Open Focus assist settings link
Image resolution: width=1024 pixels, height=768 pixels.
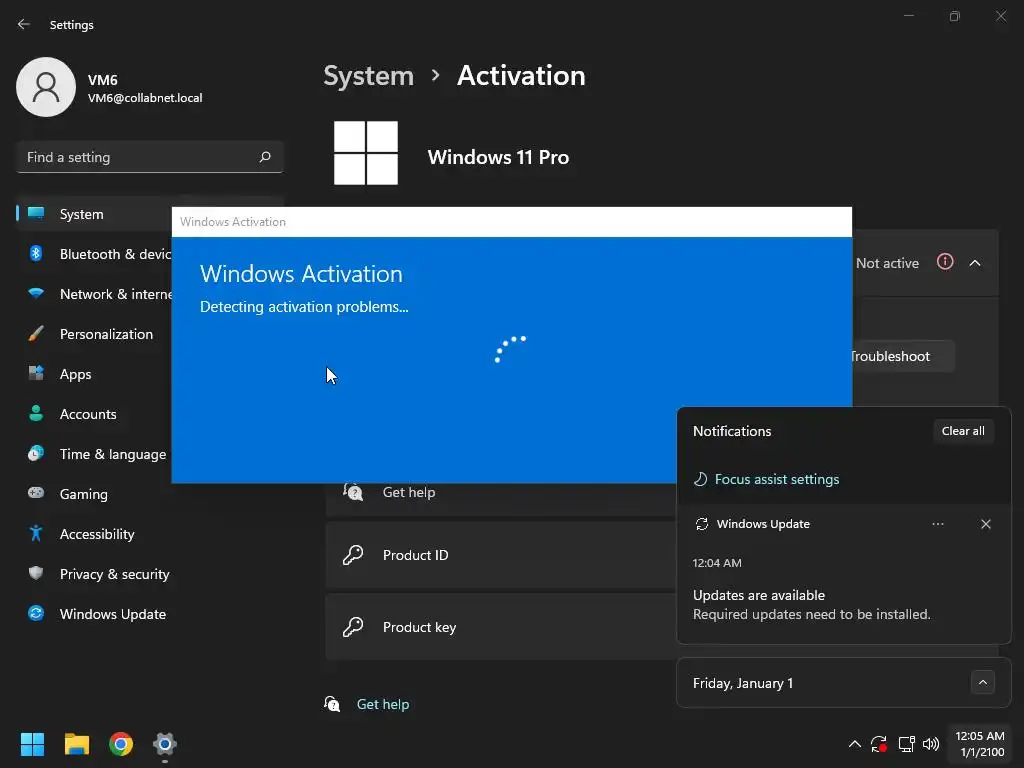coord(777,479)
